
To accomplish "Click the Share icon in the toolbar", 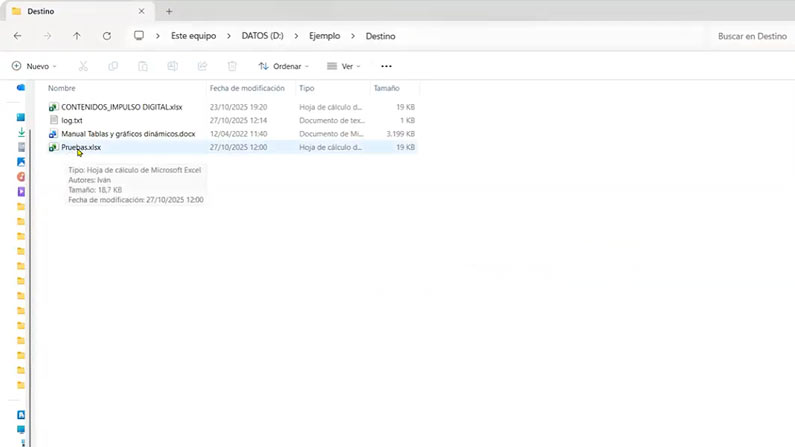I will click(202, 66).
